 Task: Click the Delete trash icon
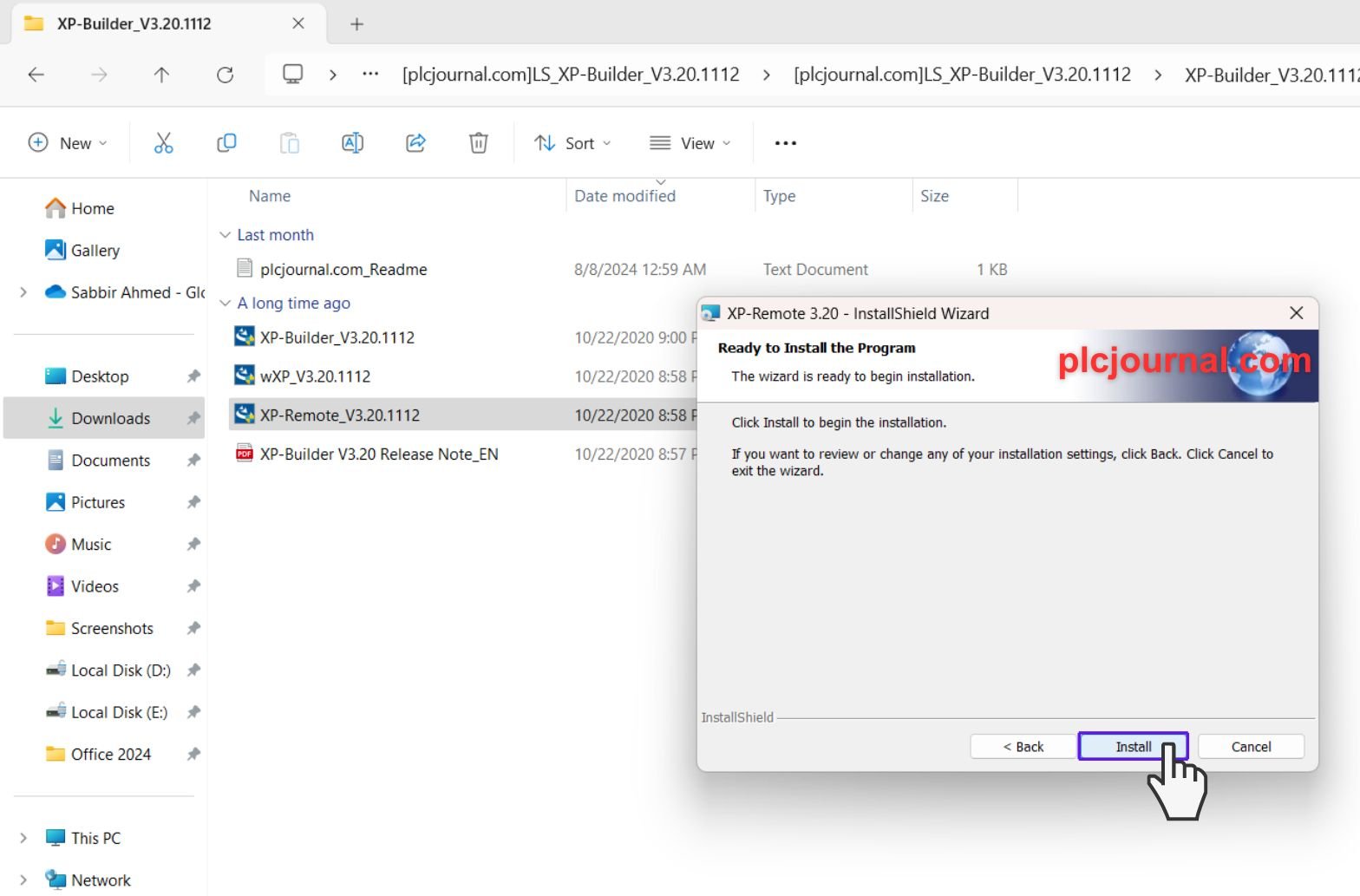478,143
